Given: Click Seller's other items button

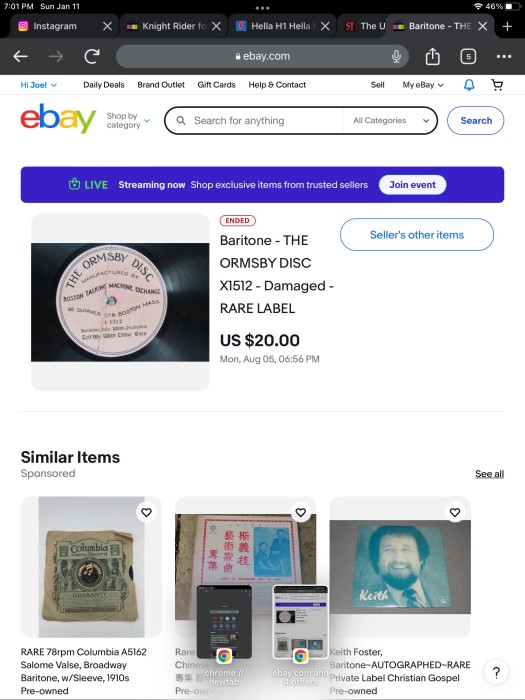Looking at the screenshot, I should tap(417, 235).
